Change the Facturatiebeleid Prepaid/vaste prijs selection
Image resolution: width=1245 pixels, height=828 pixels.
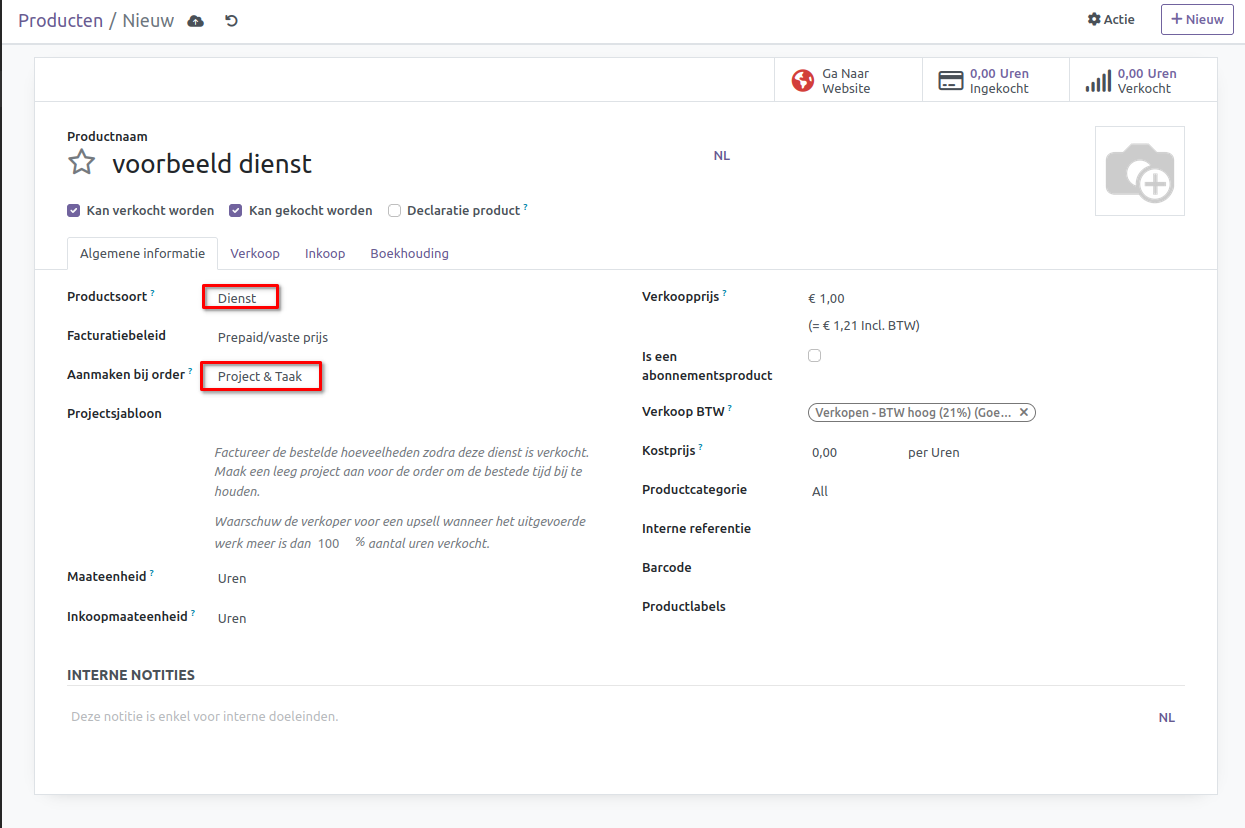[273, 338]
